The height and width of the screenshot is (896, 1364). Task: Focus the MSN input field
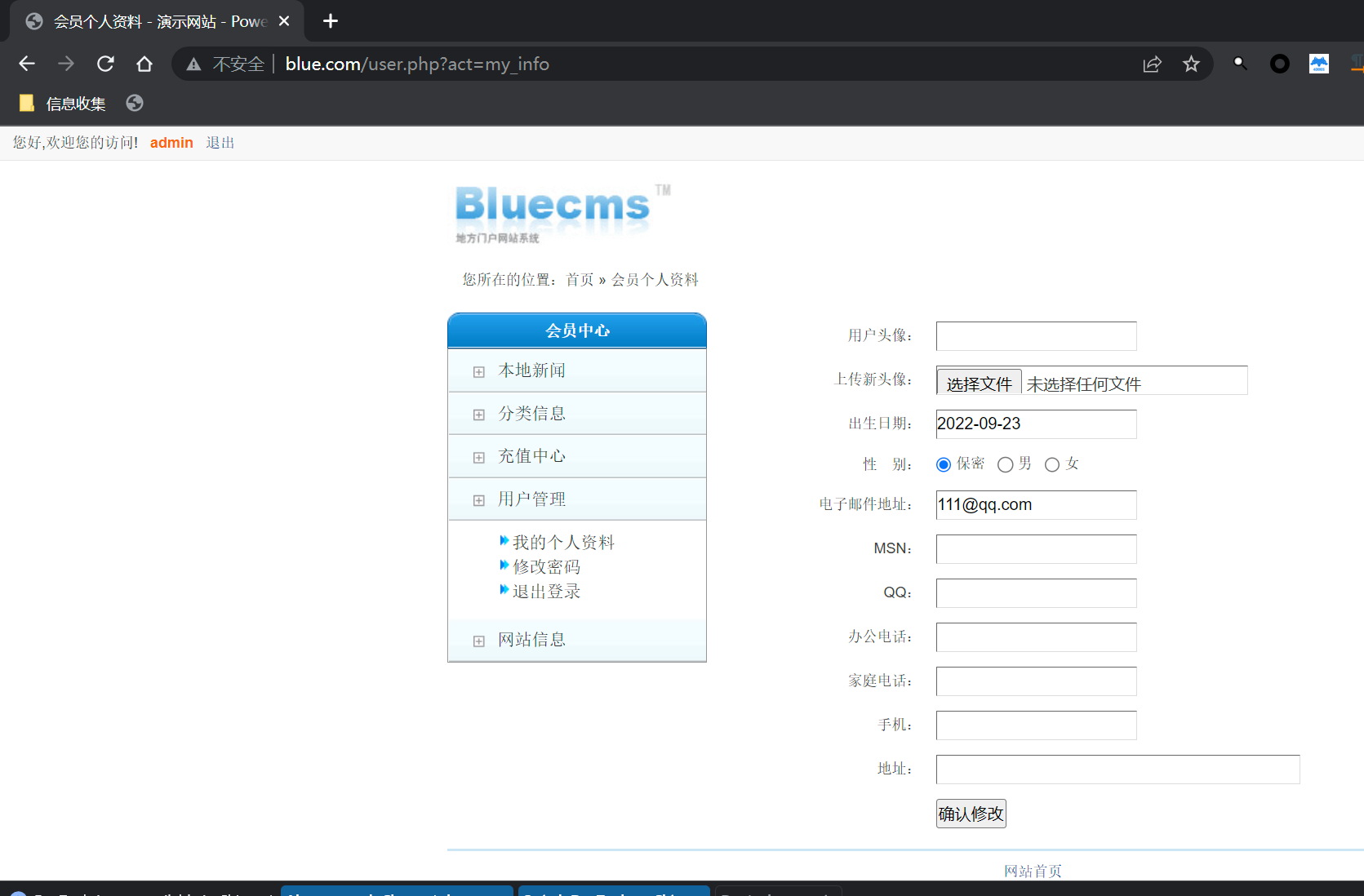pos(1036,549)
